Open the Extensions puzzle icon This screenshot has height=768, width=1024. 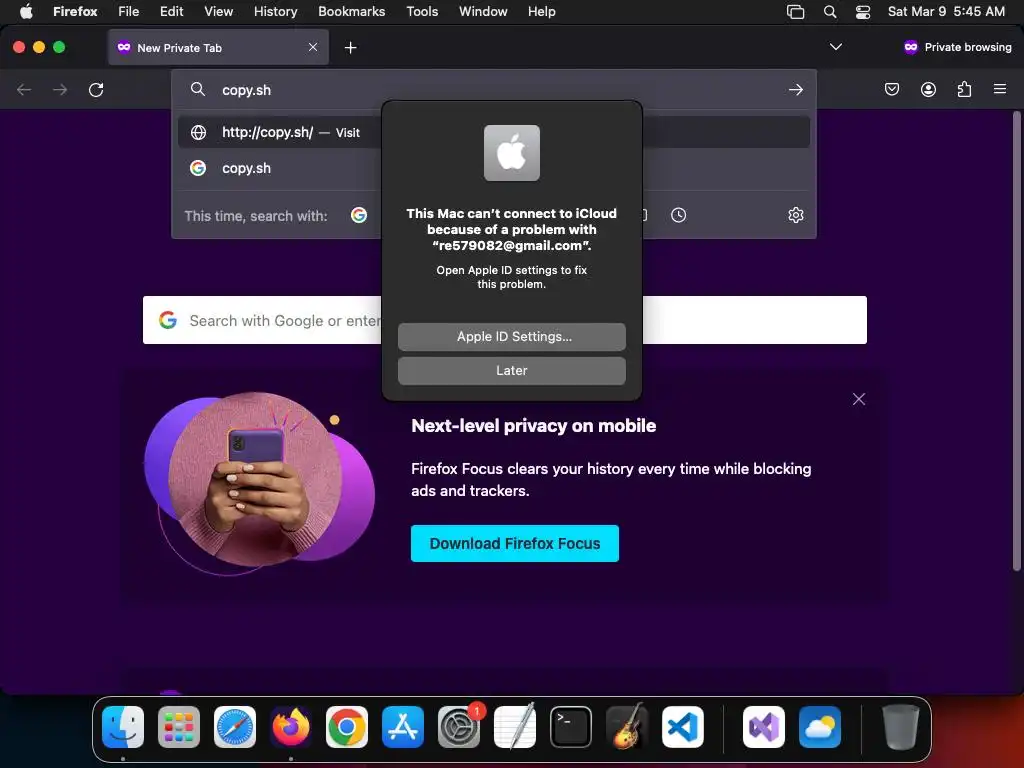coord(964,89)
